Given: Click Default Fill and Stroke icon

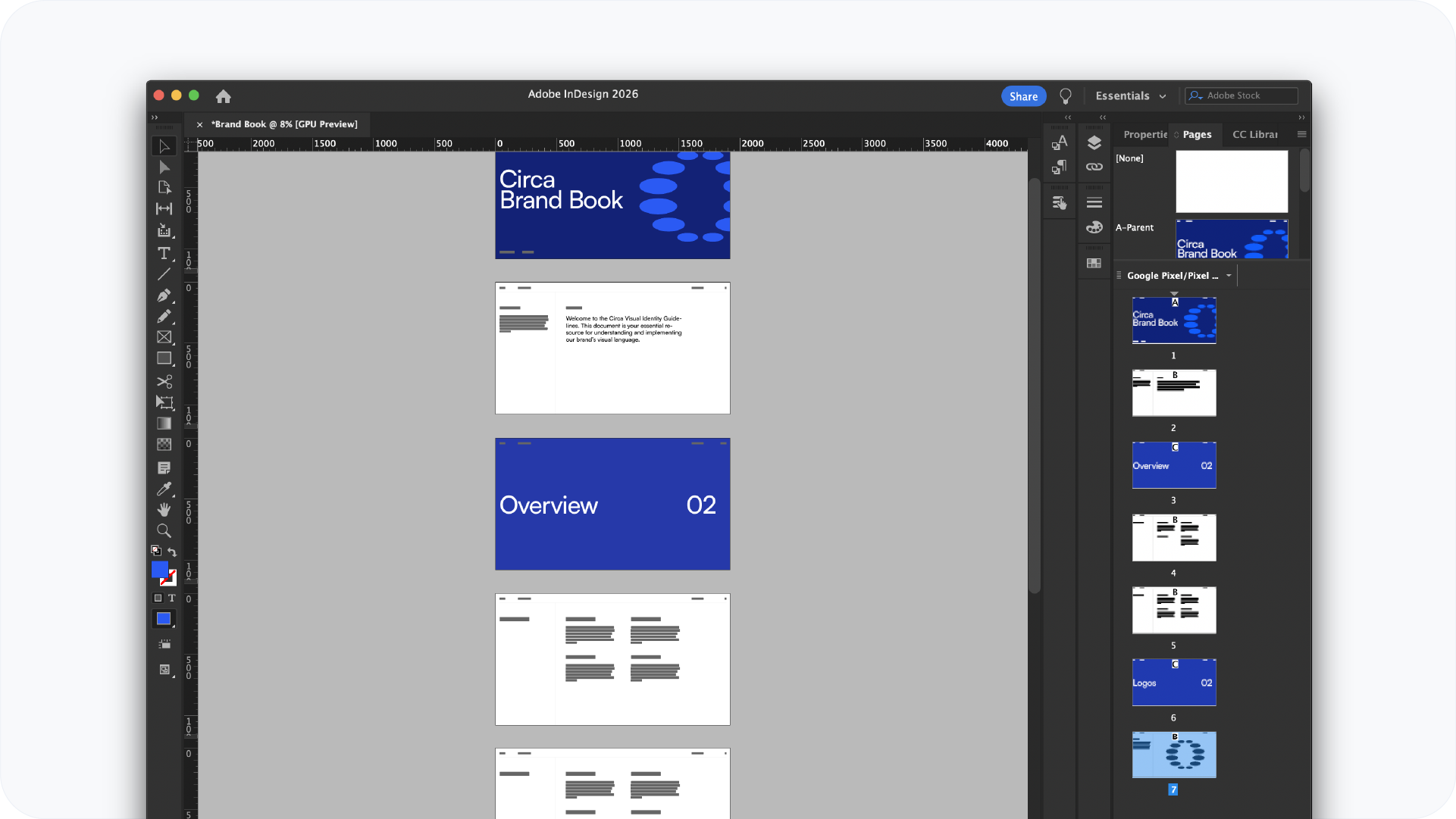Looking at the screenshot, I should (x=156, y=551).
